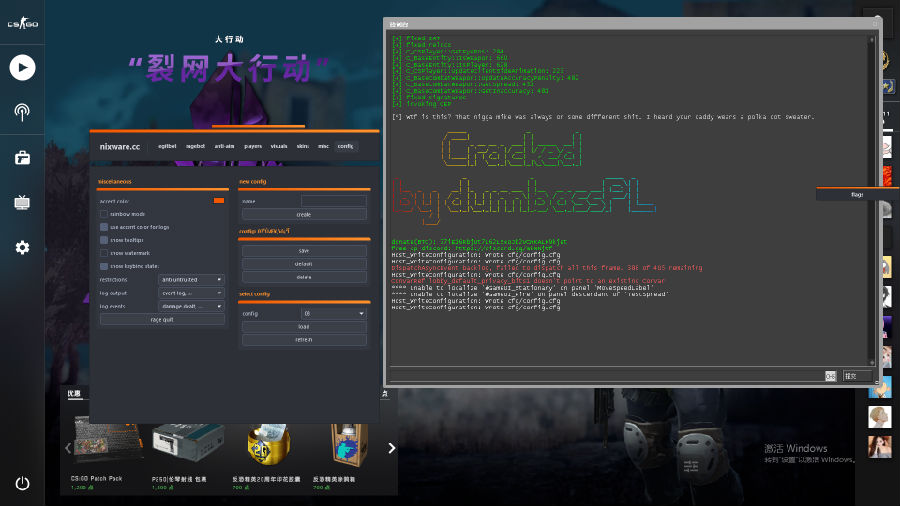Open the log output dropdown
This screenshot has width=900, height=506.
click(x=191, y=293)
